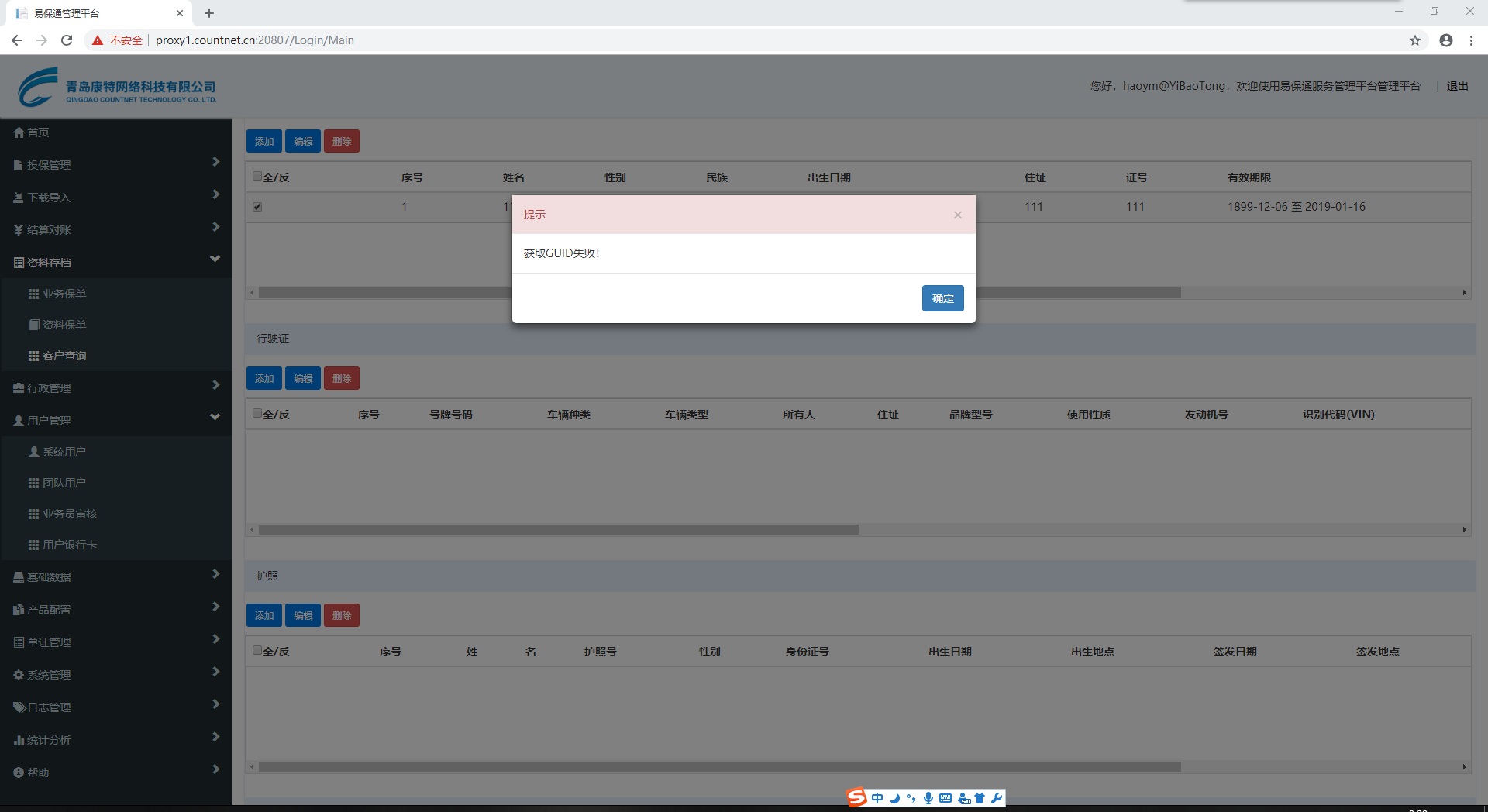This screenshot has height=812, width=1488.
Task: Toggle 全/反 checkbox in the 号牌号码 table
Action: click(x=257, y=413)
